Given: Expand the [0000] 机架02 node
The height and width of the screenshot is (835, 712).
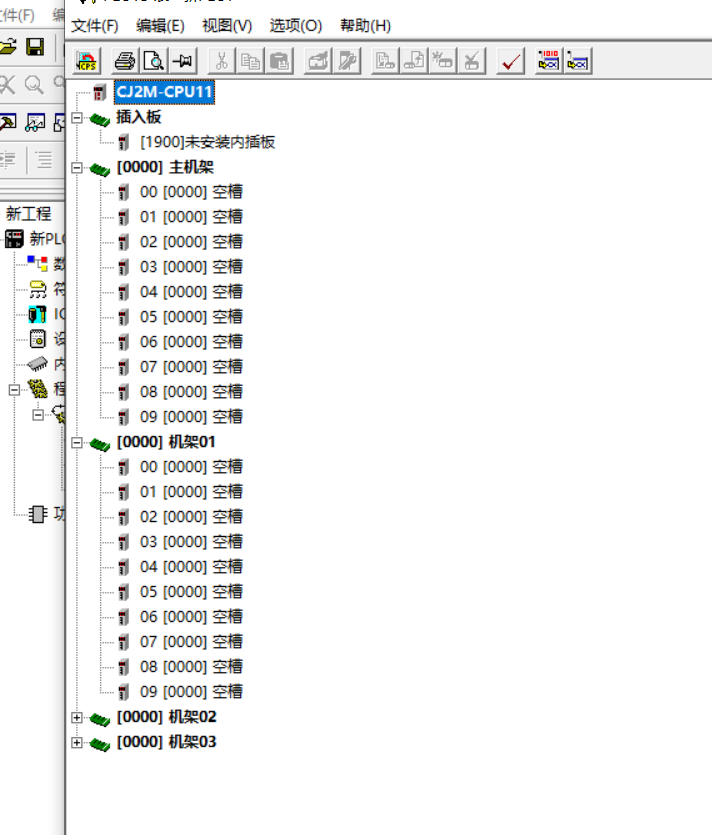Looking at the screenshot, I should click(77, 718).
